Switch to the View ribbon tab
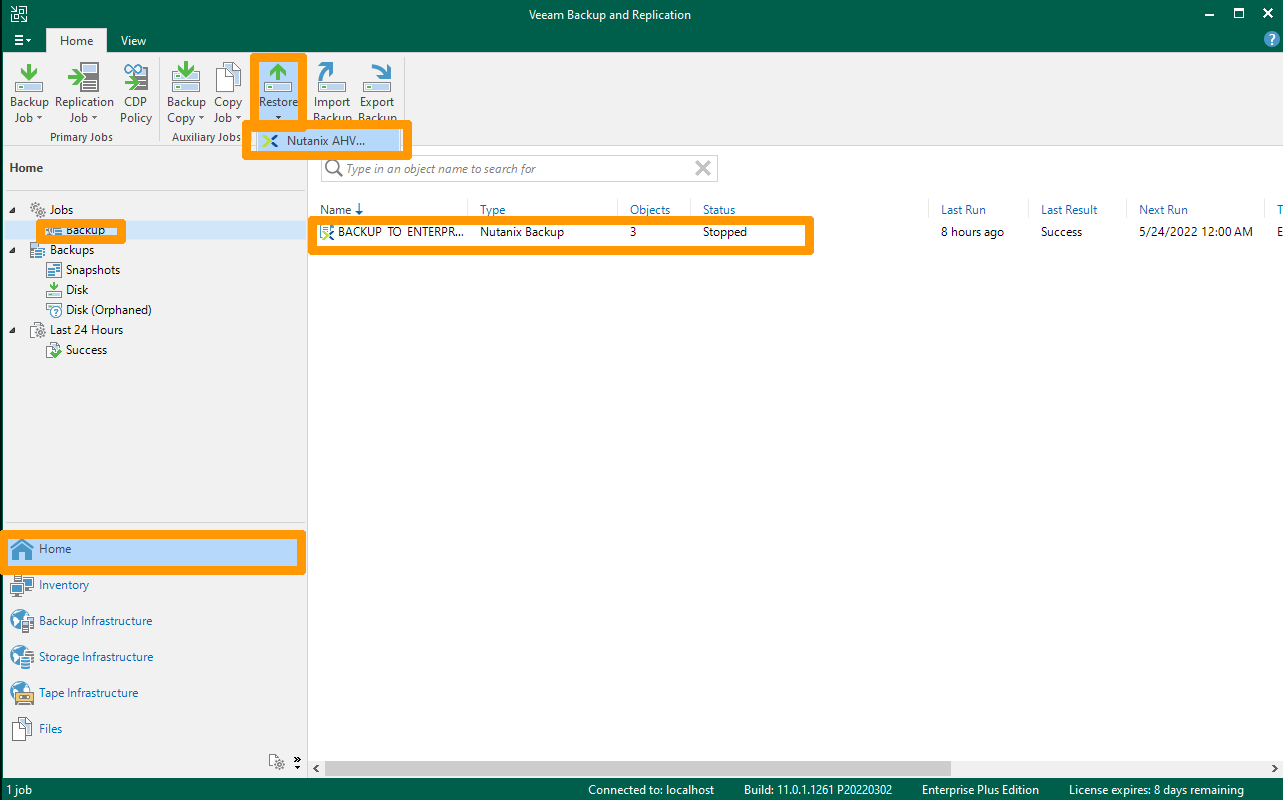This screenshot has width=1283, height=800. tap(133, 41)
